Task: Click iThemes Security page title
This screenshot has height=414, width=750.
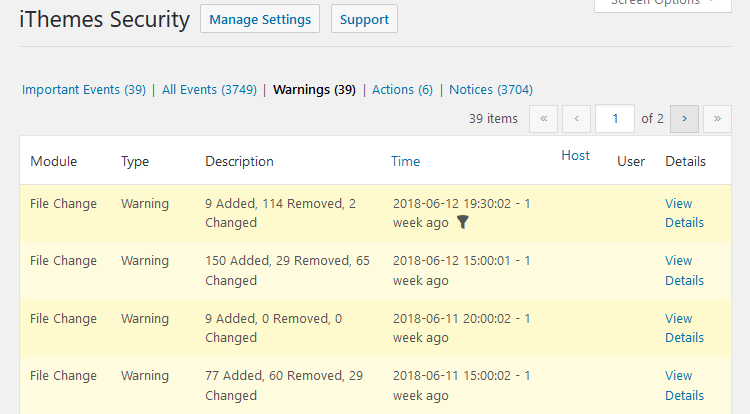Action: click(x=104, y=20)
